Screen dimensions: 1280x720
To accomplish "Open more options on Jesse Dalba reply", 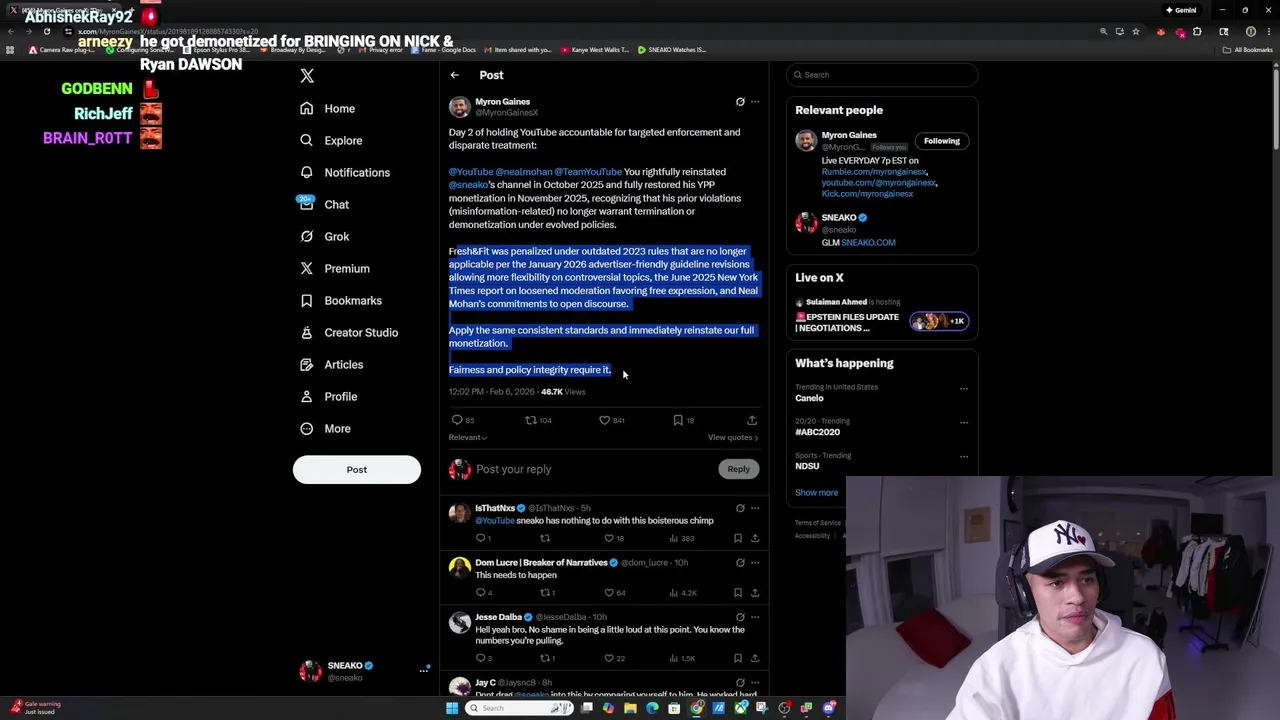I will click(x=755, y=617).
